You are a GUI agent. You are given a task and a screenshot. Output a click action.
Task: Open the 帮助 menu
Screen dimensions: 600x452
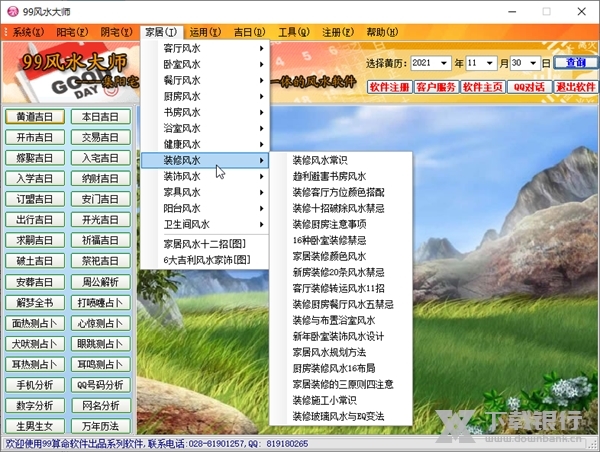pos(382,33)
